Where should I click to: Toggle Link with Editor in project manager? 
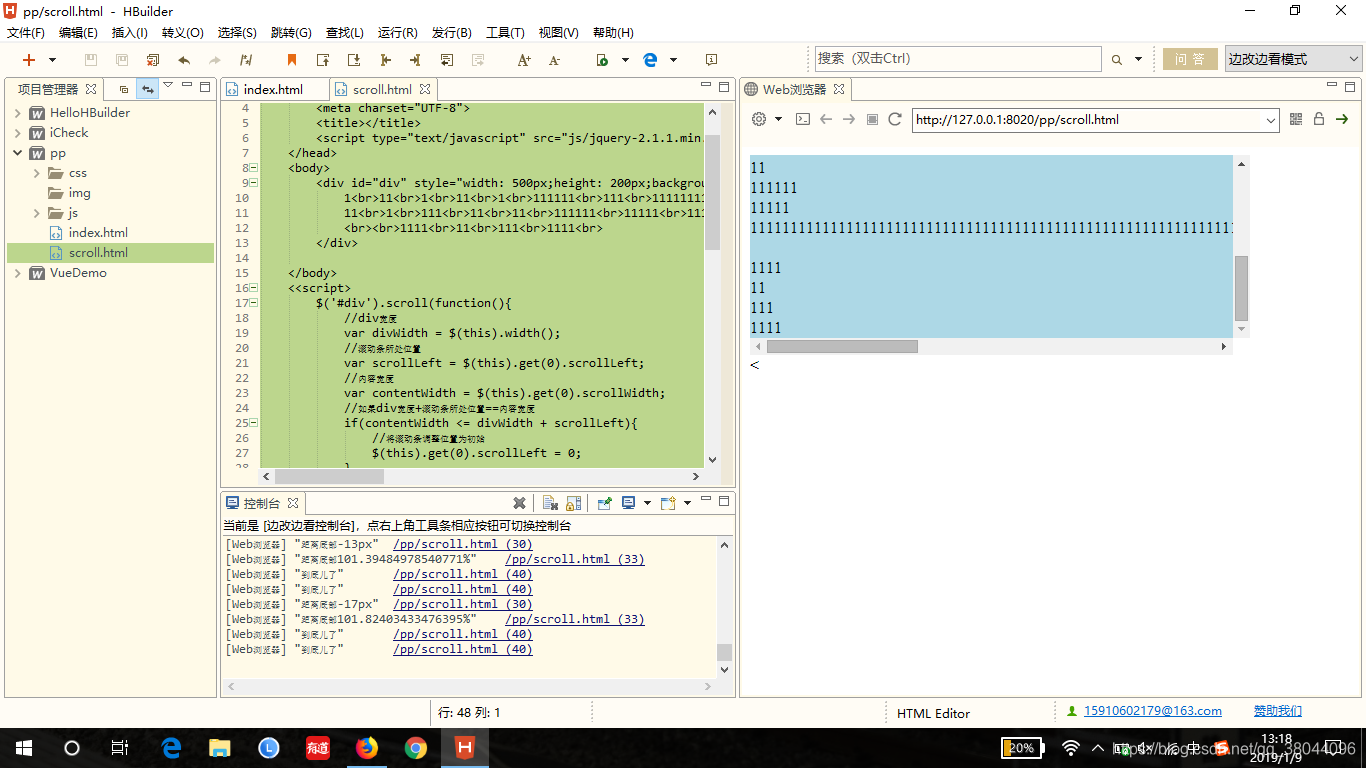147,89
